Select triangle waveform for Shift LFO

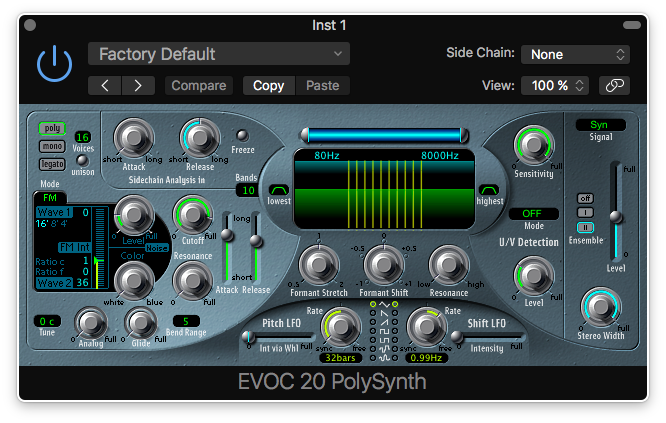point(395,304)
